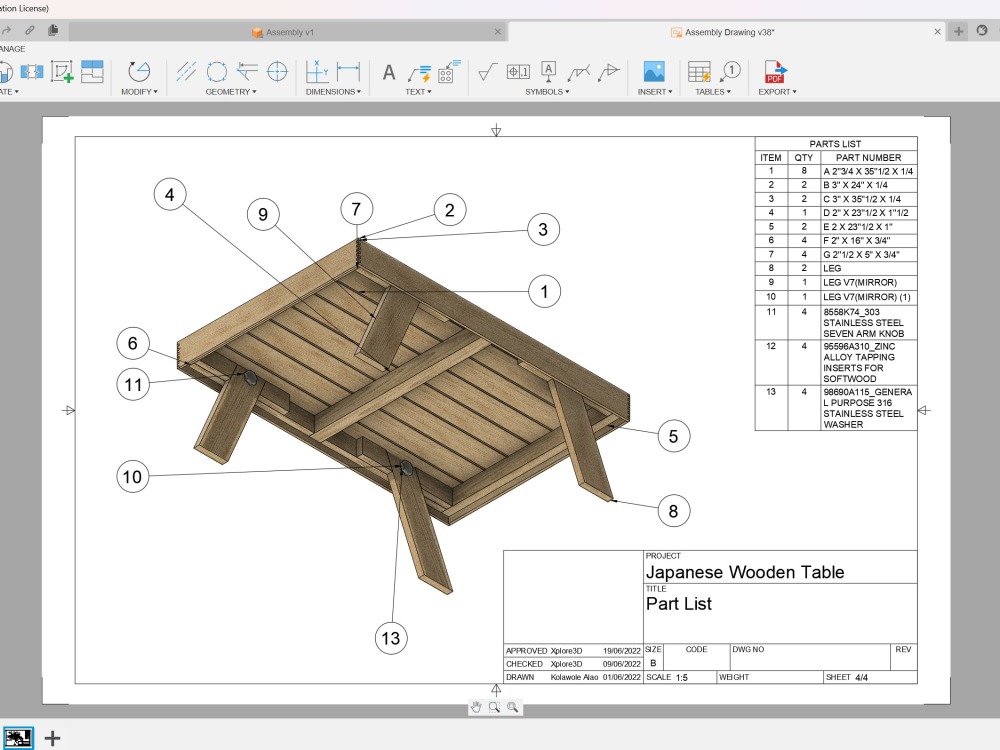
Task: Open the INSERT dropdown menu
Action: (655, 92)
